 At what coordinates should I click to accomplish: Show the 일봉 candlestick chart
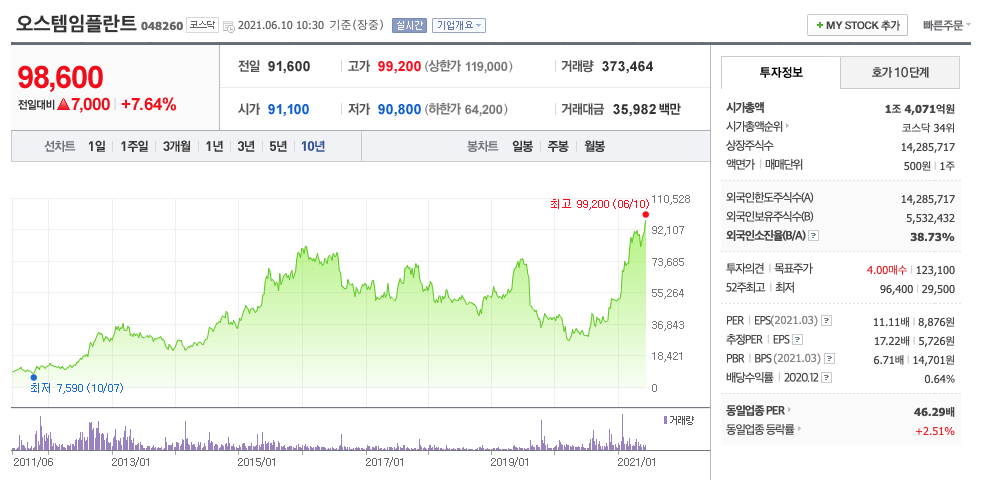(522, 146)
